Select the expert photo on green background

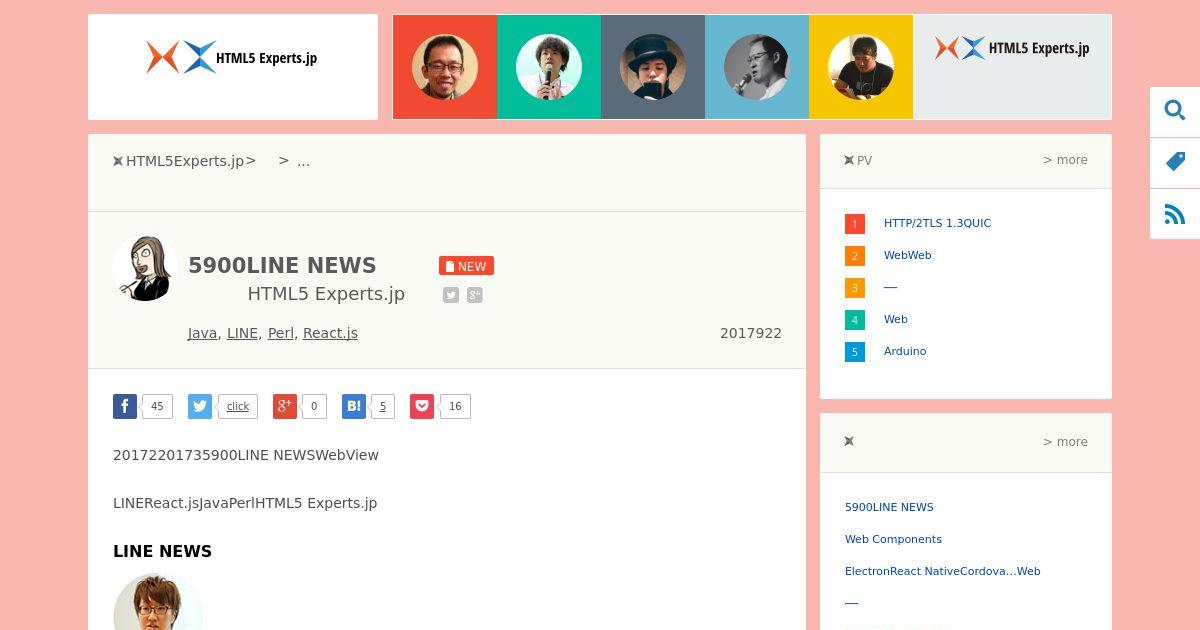pyautogui.click(x=549, y=67)
